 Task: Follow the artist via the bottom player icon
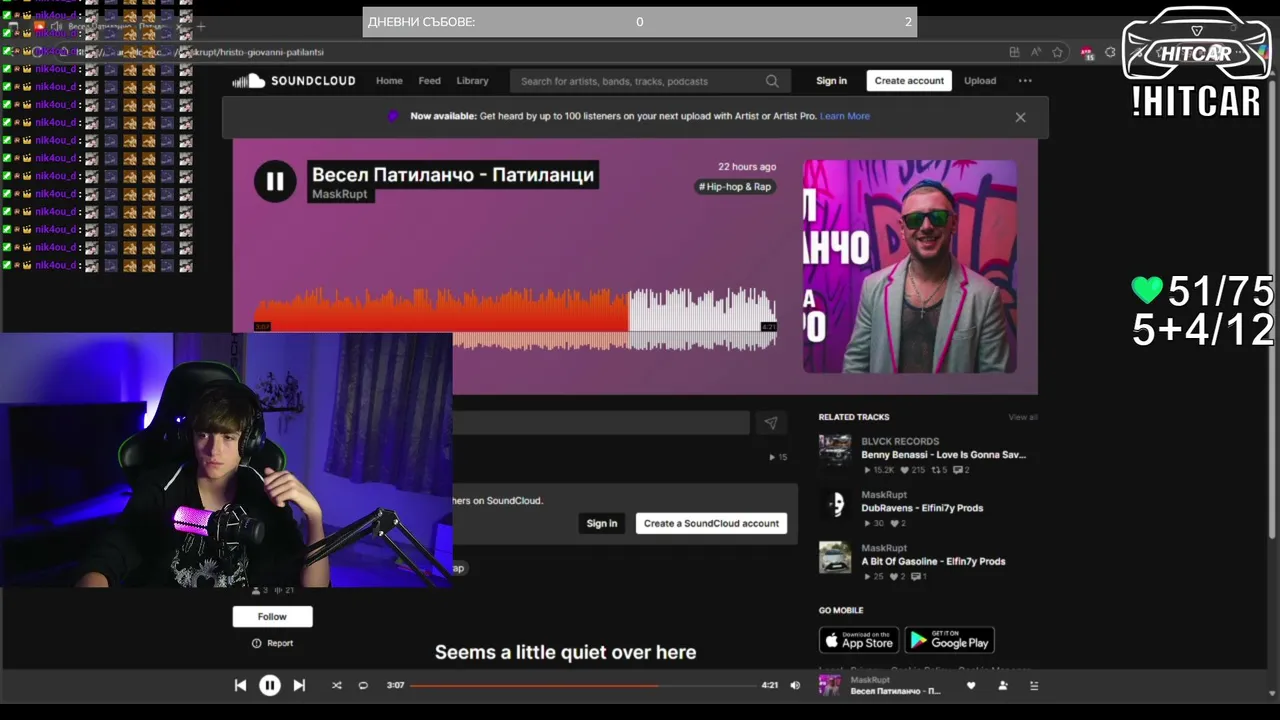click(x=1003, y=685)
